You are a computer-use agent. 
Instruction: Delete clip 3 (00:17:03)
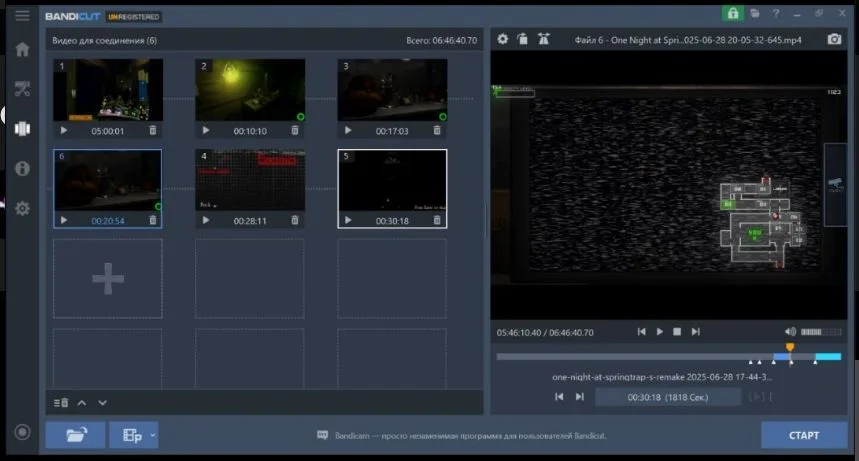tap(437, 130)
